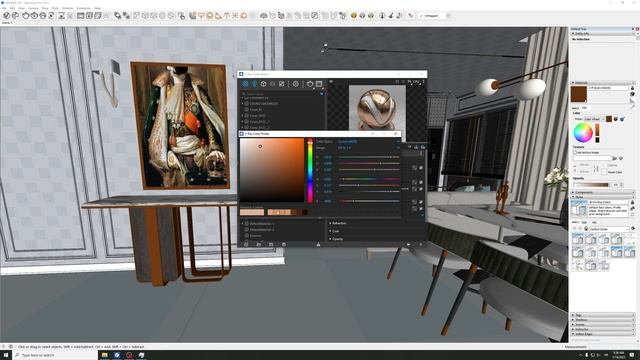Click home icon in Styles Select tab

pyautogui.click(x=586, y=229)
